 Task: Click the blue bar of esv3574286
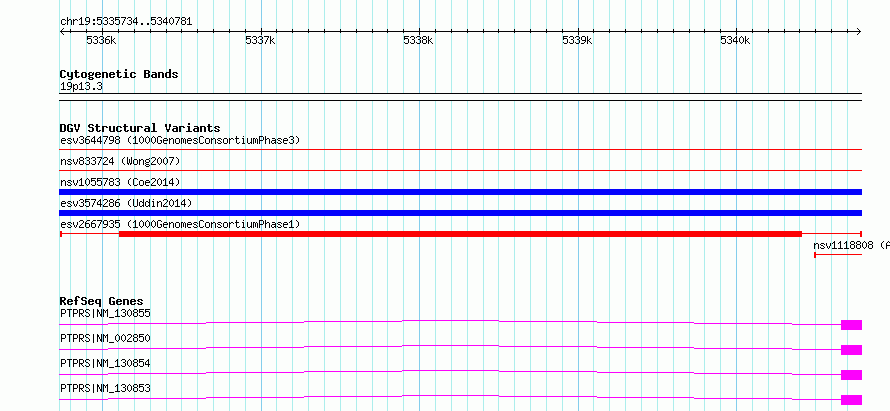point(461,213)
